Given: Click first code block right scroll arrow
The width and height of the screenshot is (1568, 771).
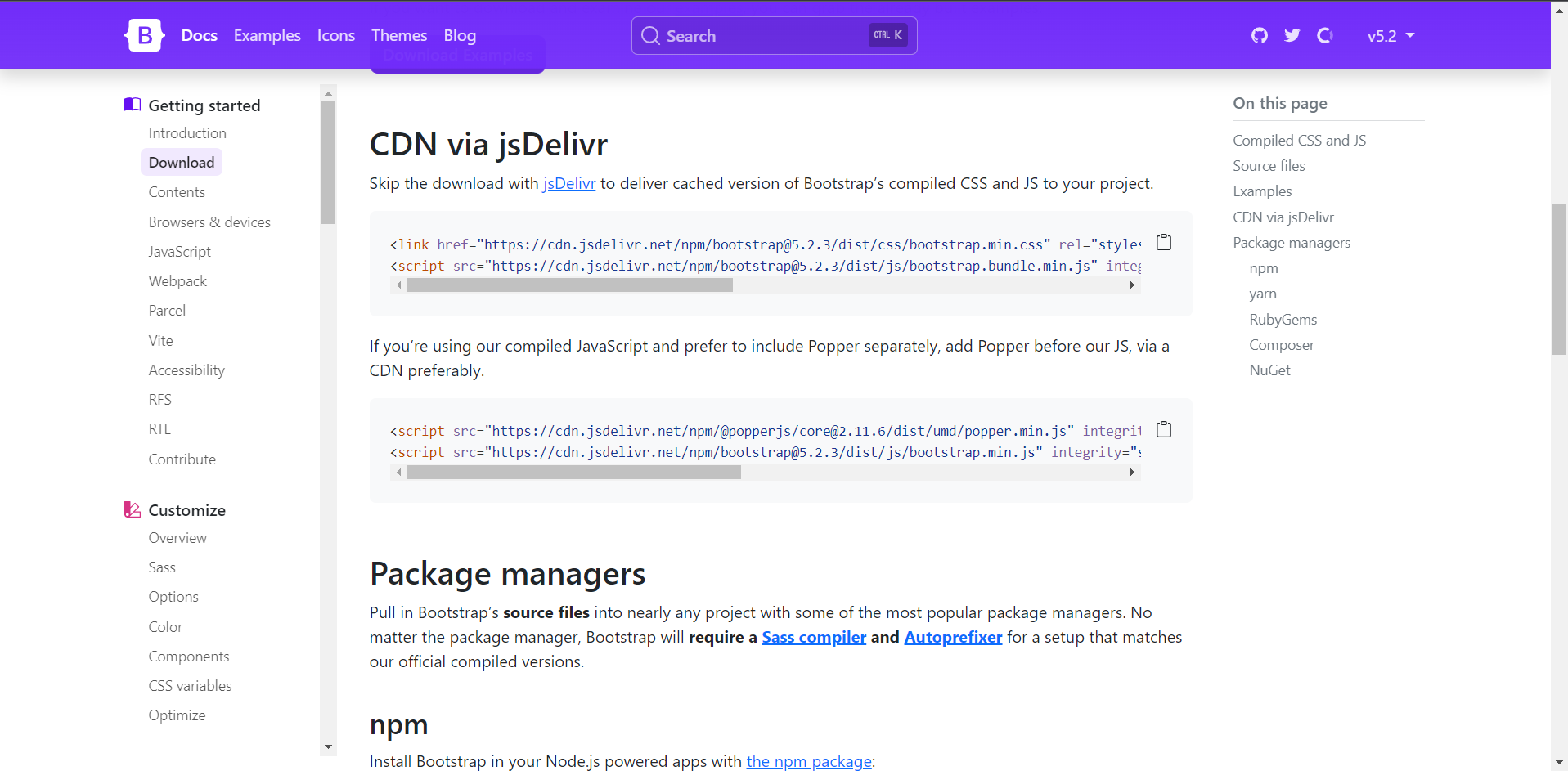Looking at the screenshot, I should tap(1132, 285).
